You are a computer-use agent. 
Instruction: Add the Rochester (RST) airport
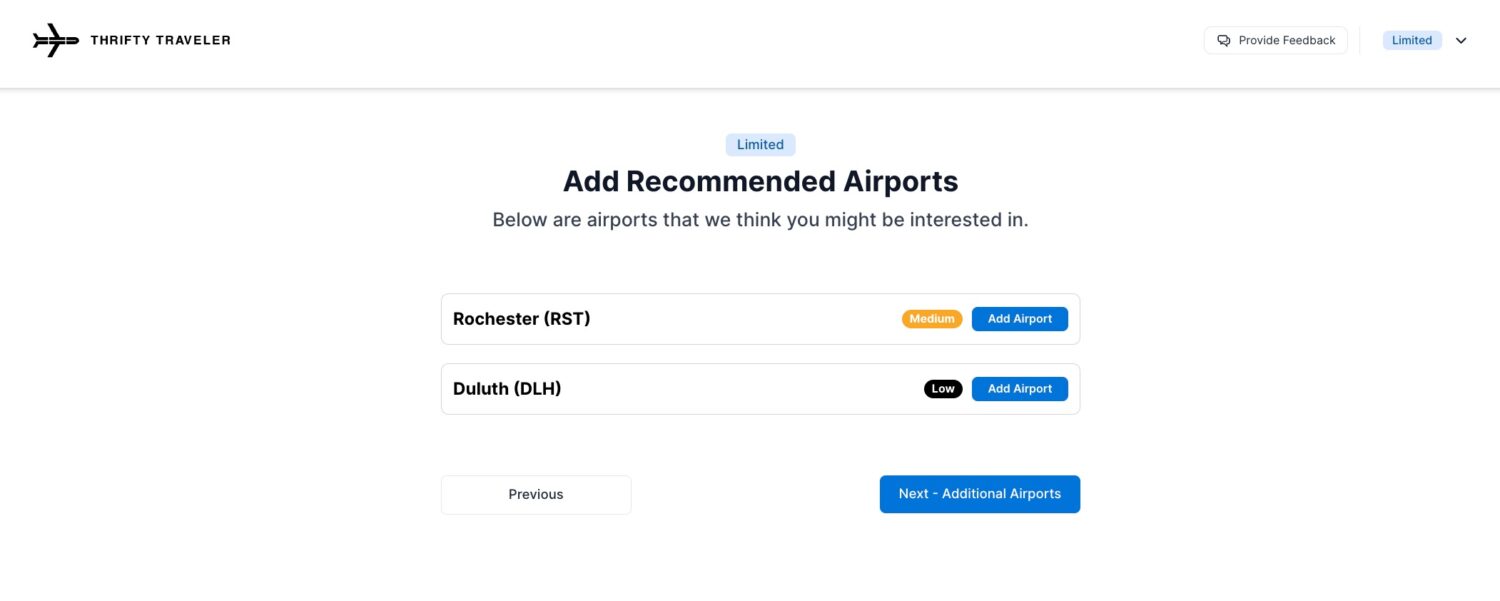click(x=1019, y=318)
